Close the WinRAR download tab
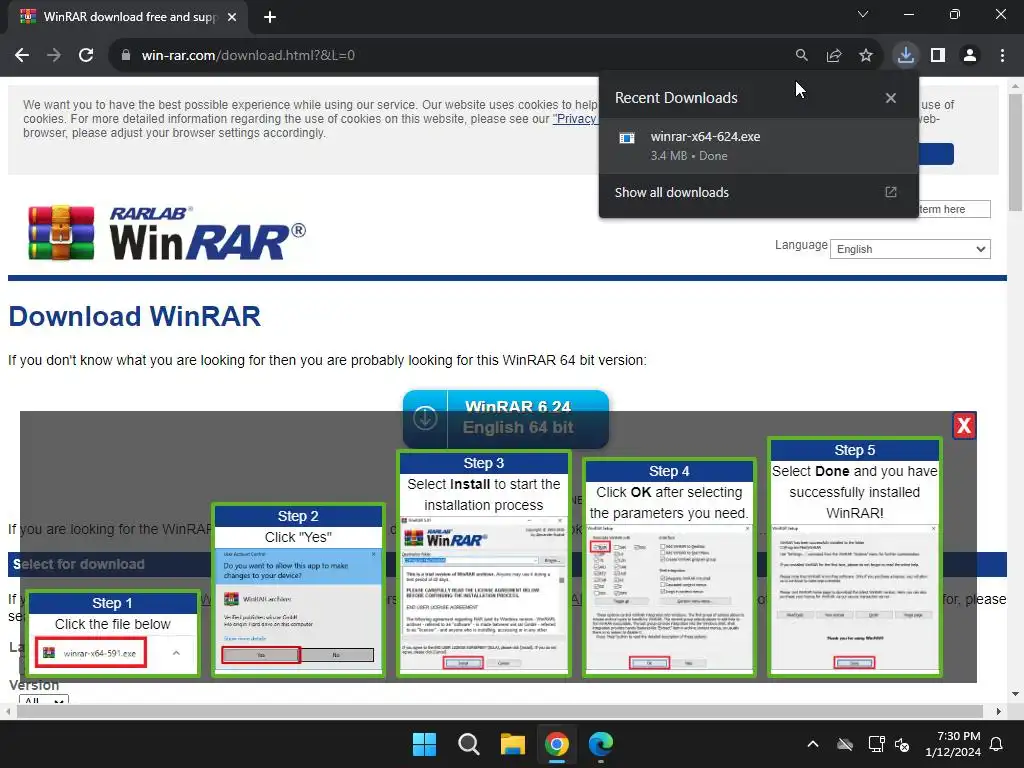The width and height of the screenshot is (1024, 768). (232, 17)
